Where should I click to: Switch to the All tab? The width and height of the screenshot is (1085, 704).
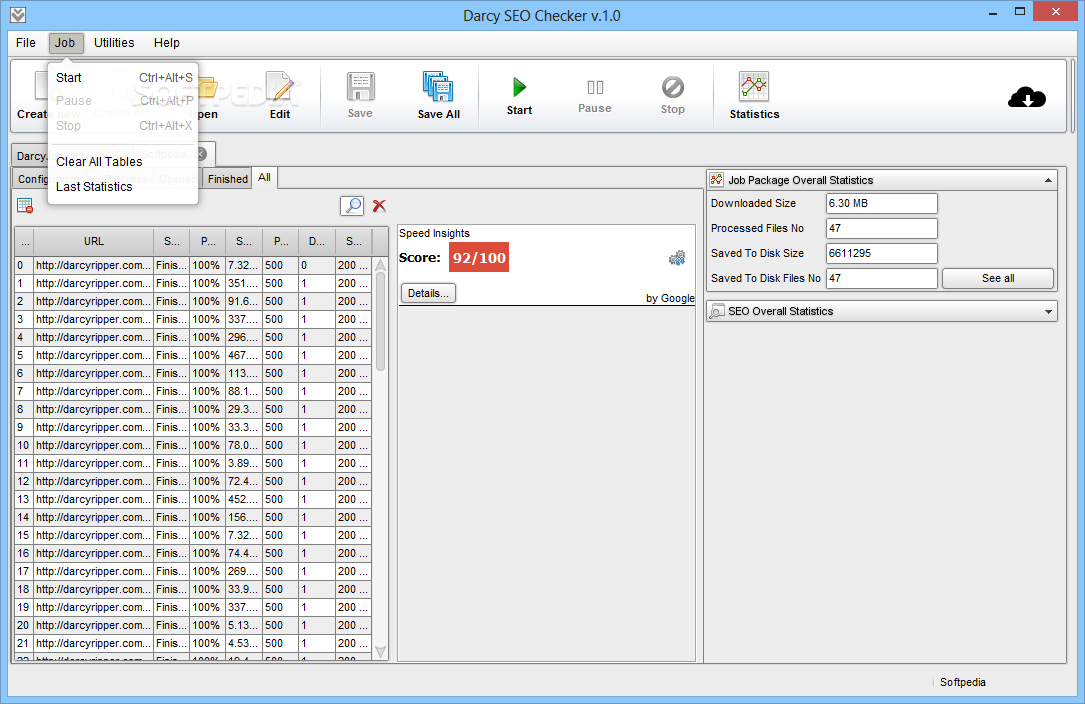click(264, 177)
